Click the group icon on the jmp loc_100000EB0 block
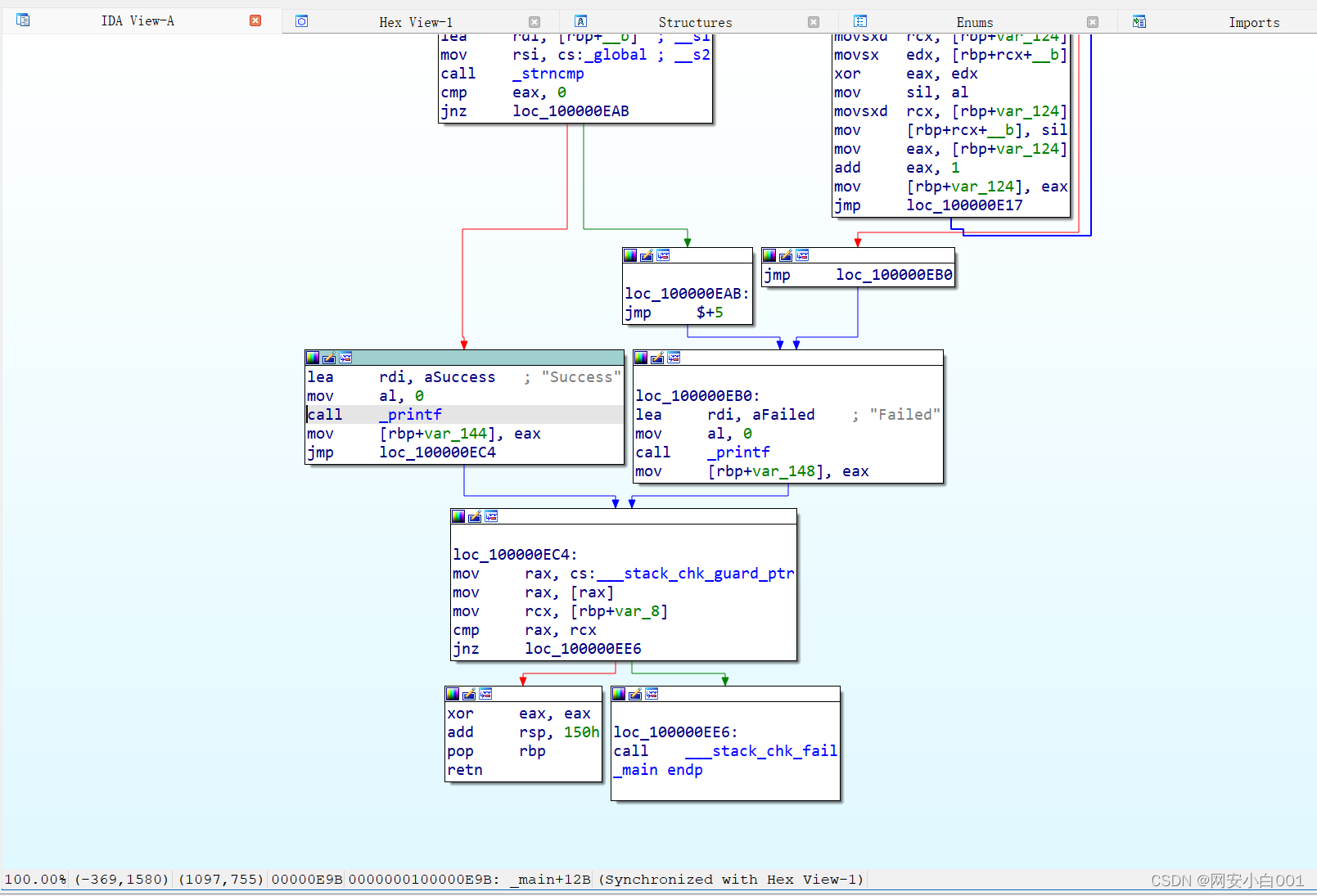The image size is (1317, 896). click(x=801, y=254)
